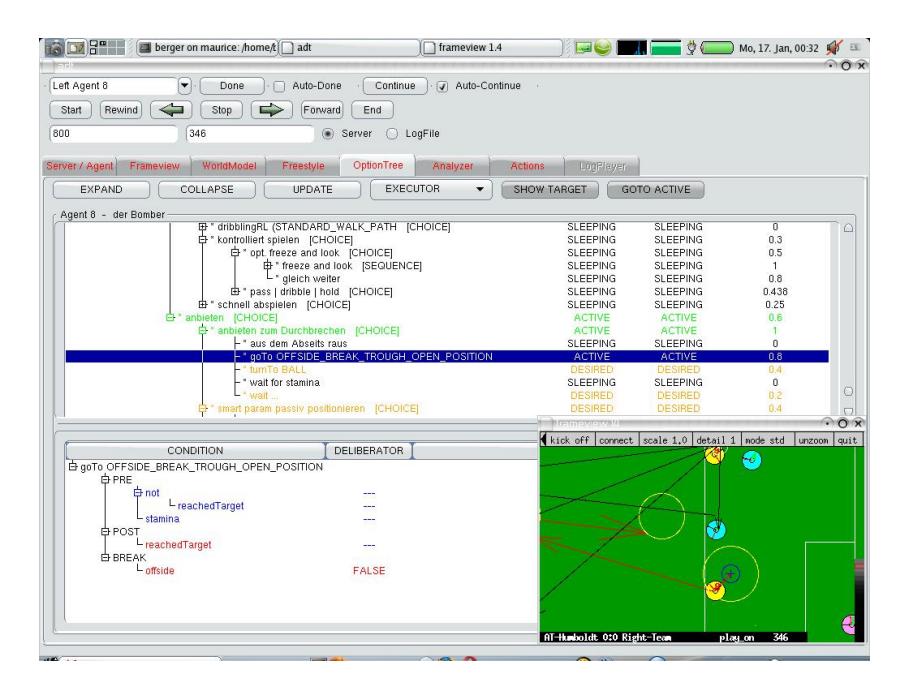Click the Done button

(232, 86)
